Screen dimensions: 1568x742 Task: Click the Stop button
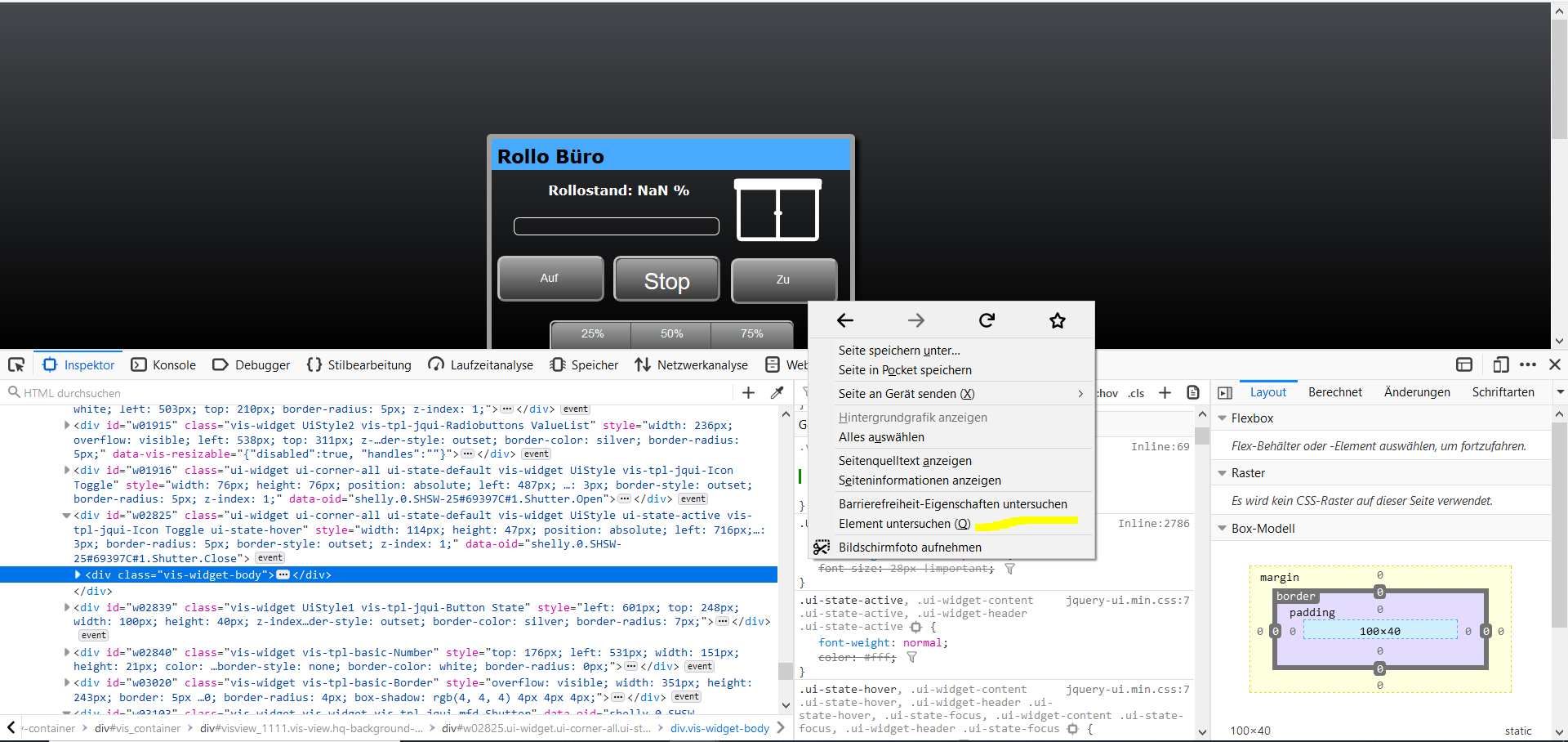[666, 280]
